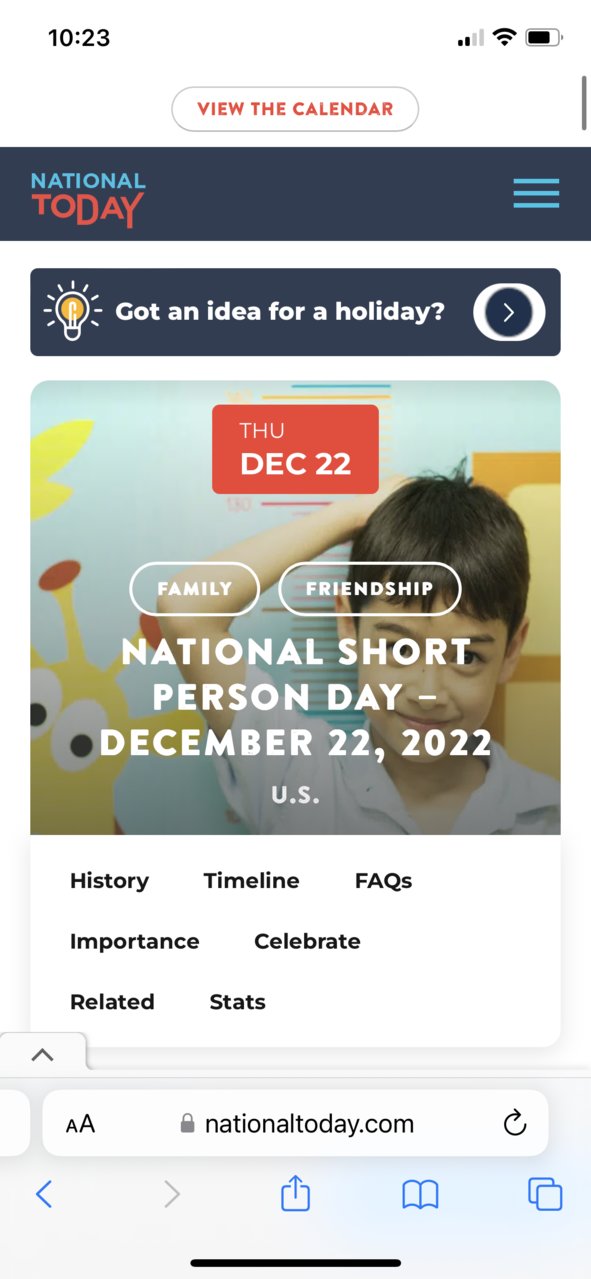Tap Safari share icon
The width and height of the screenshot is (591, 1279).
pyautogui.click(x=295, y=1193)
